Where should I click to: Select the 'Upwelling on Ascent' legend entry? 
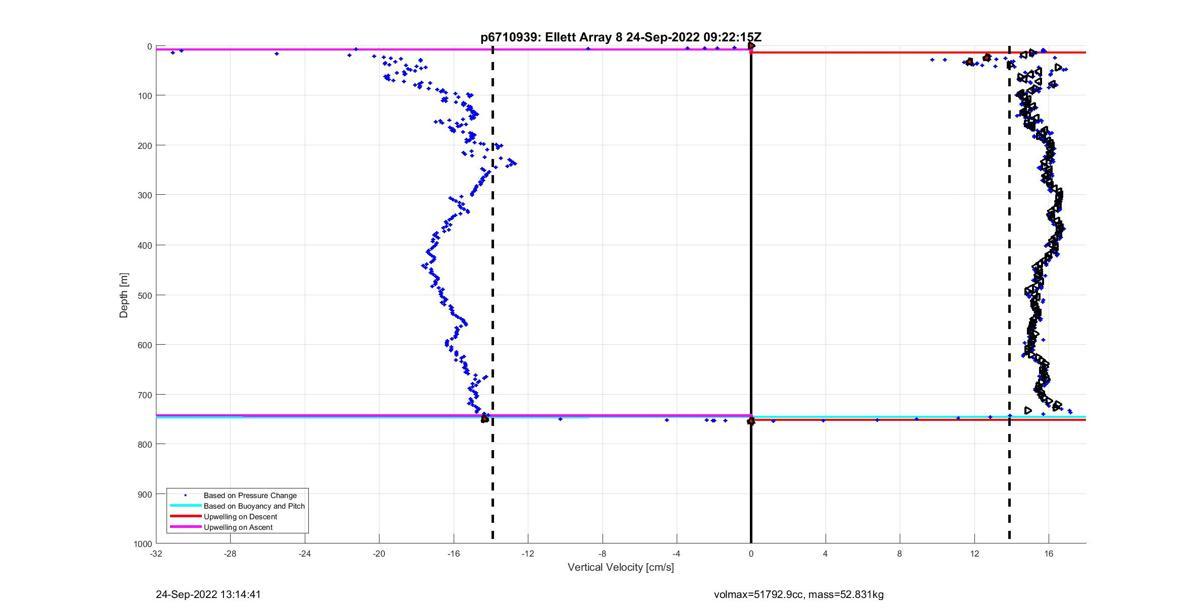click(x=238, y=527)
